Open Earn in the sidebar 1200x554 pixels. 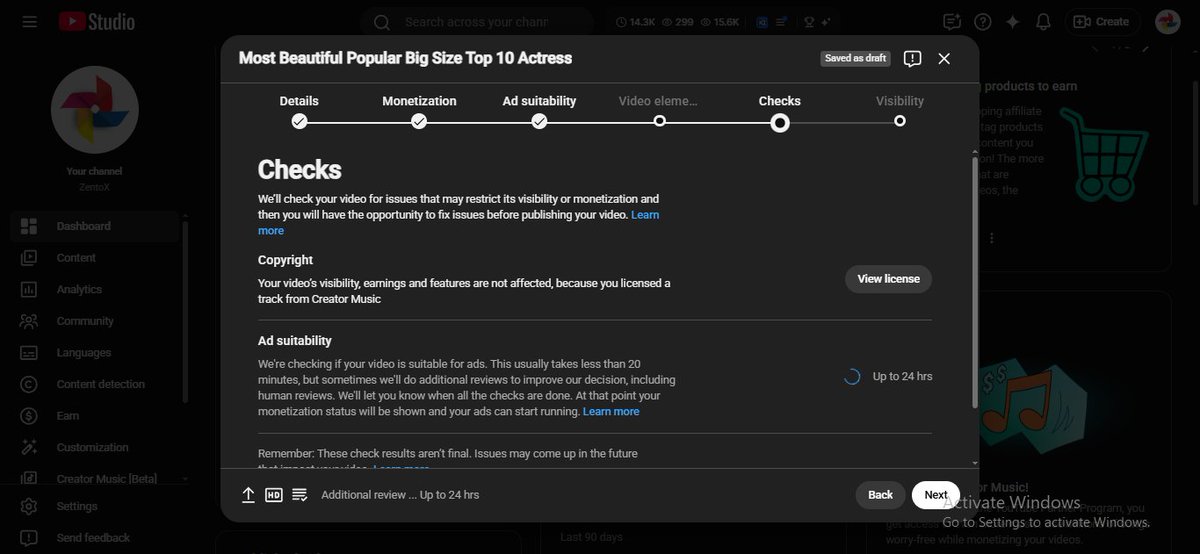pyautogui.click(x=95, y=416)
